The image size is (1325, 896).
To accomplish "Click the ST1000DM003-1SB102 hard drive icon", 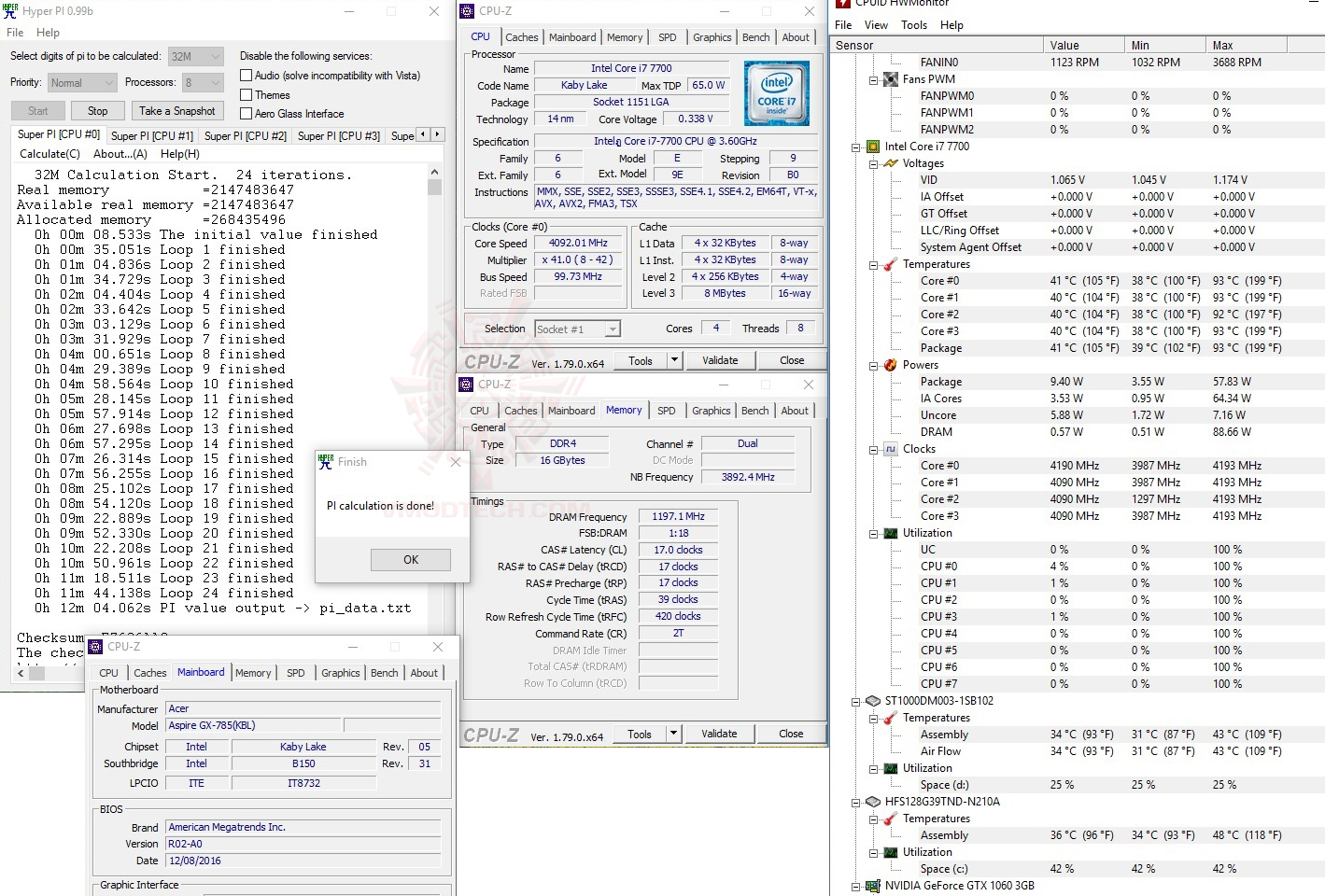I will tap(873, 701).
